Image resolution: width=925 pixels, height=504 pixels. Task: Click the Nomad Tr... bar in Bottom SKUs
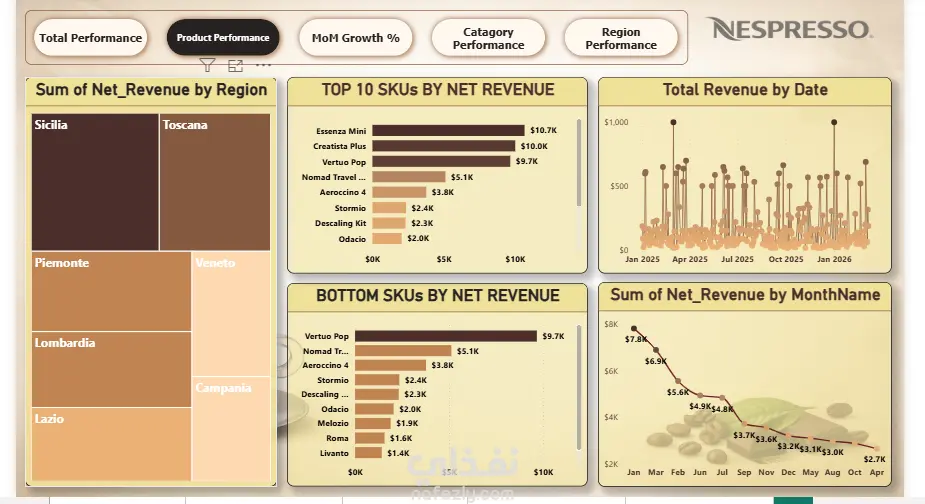(403, 351)
